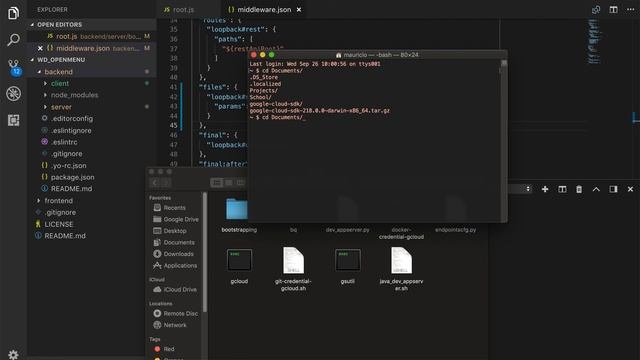Open the Explorer view in activity bar

pyautogui.click(x=13, y=13)
